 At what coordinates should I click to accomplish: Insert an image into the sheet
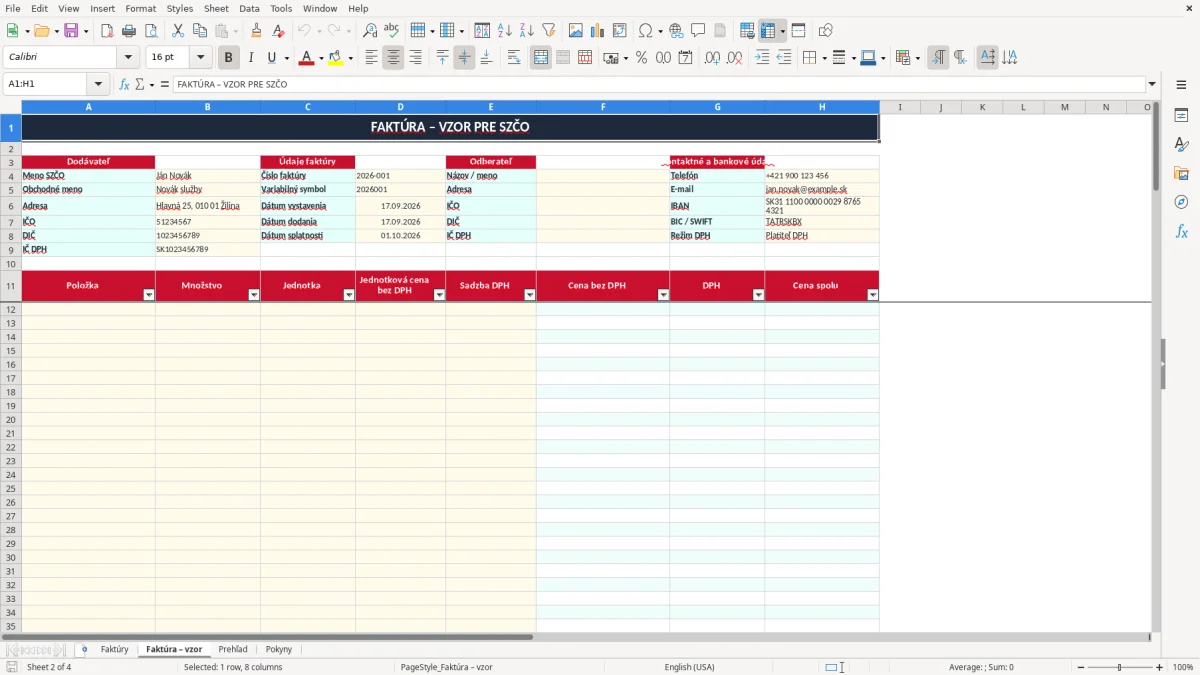[x=576, y=31]
